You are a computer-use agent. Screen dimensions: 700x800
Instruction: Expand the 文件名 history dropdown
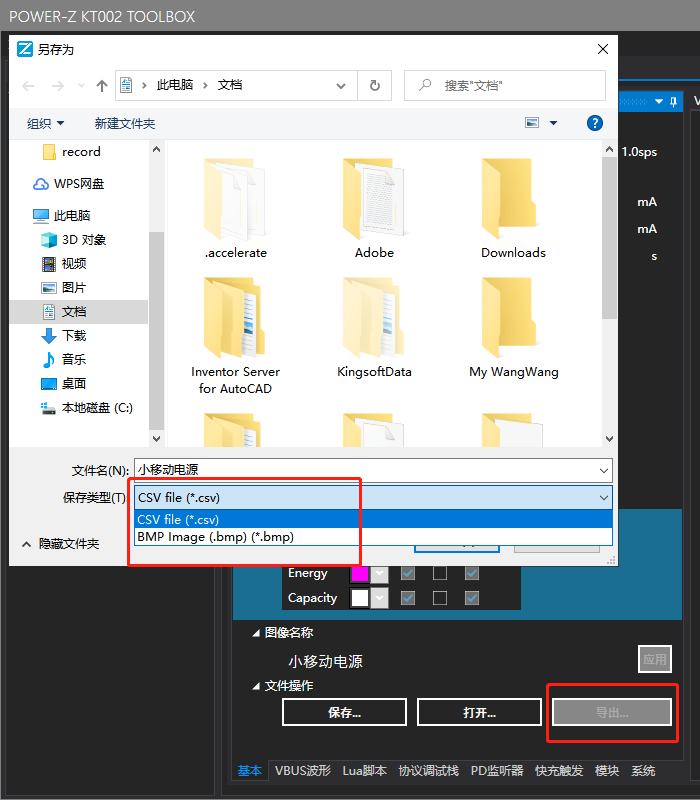604,470
